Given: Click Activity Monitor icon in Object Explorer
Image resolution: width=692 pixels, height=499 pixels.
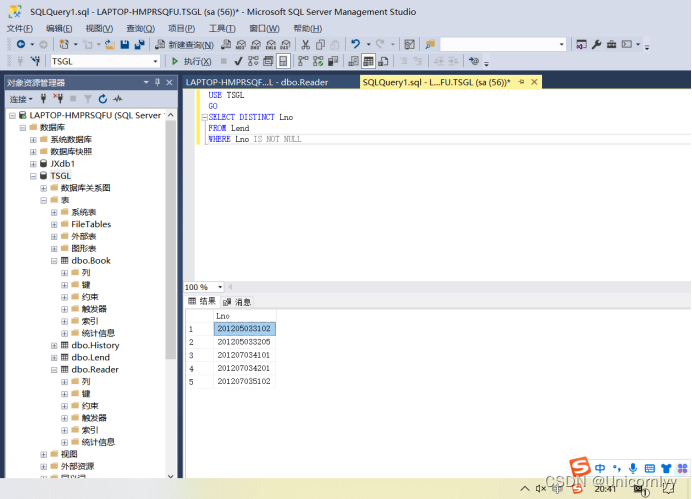Looking at the screenshot, I should (x=117, y=99).
